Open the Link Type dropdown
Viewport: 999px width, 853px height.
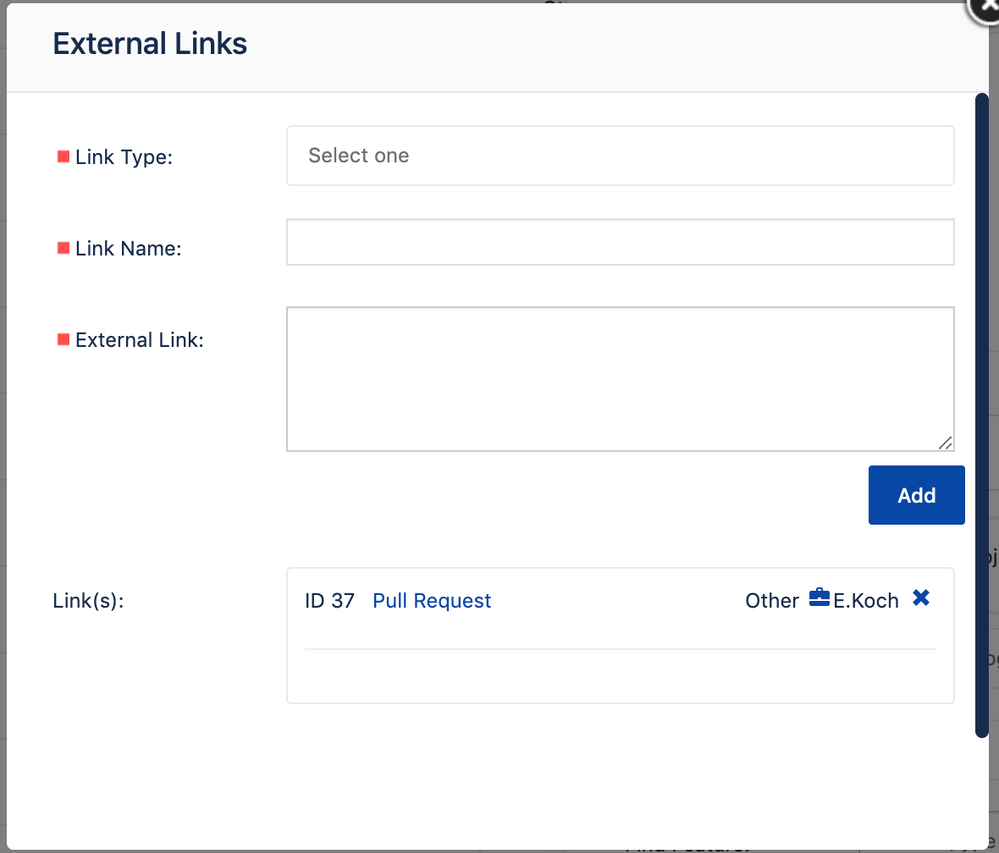coord(620,156)
